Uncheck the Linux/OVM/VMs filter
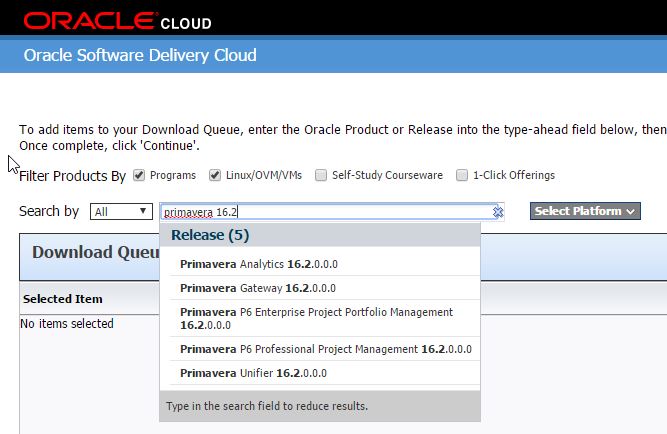This screenshot has width=667, height=434. click(x=215, y=175)
